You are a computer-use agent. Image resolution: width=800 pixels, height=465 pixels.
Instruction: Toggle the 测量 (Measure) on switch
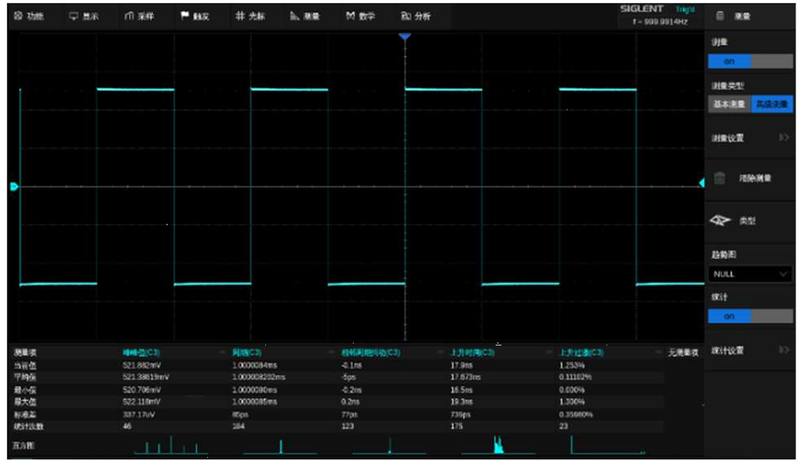(x=751, y=61)
